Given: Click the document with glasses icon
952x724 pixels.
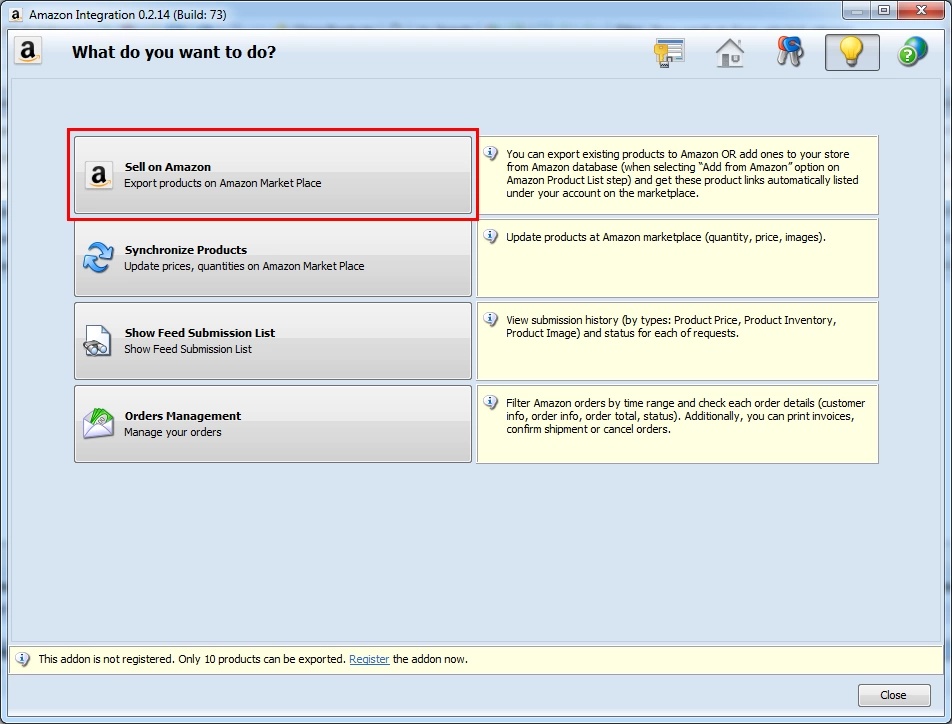Looking at the screenshot, I should click(97, 341).
